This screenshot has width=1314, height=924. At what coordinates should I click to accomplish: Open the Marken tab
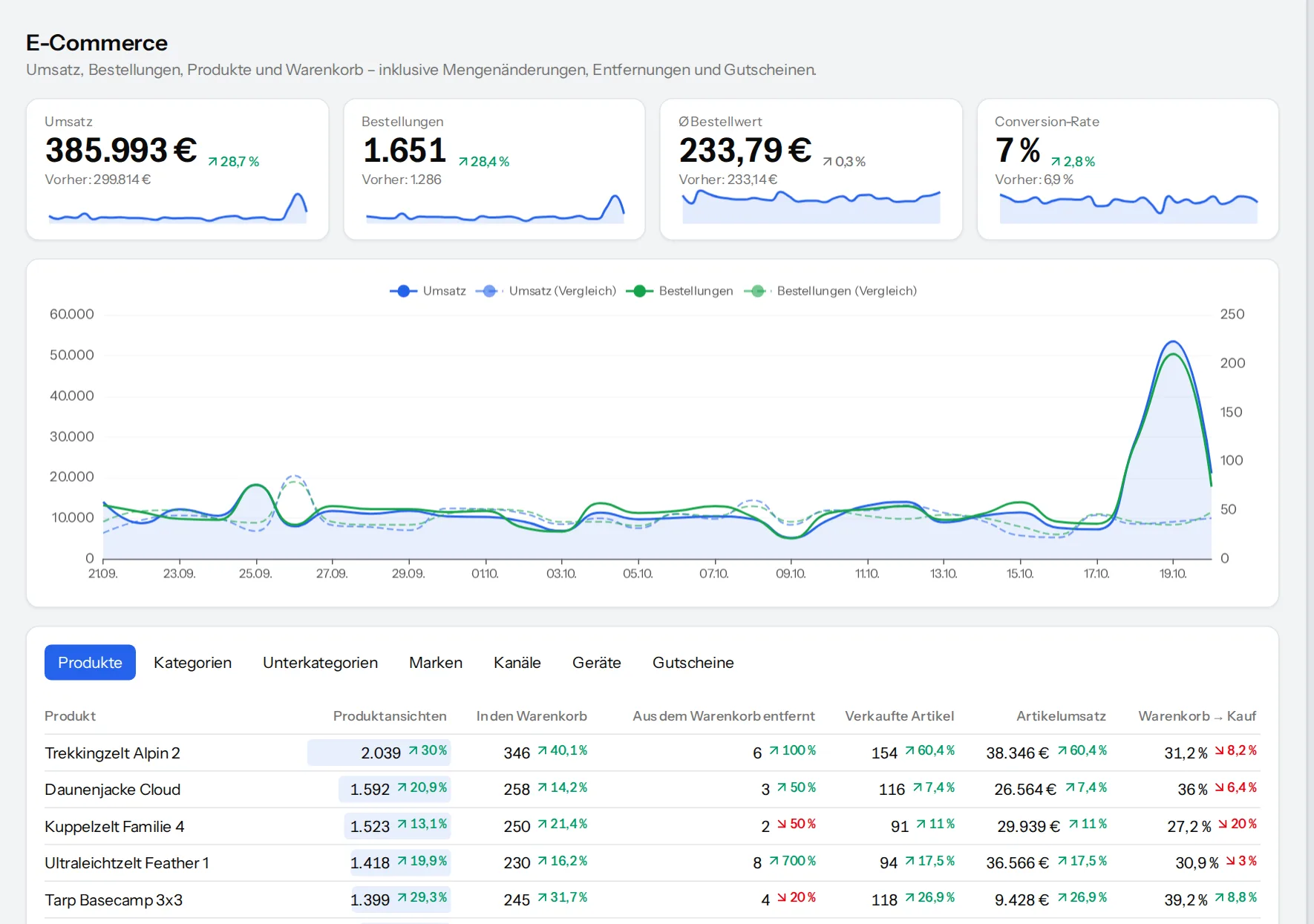click(x=436, y=662)
